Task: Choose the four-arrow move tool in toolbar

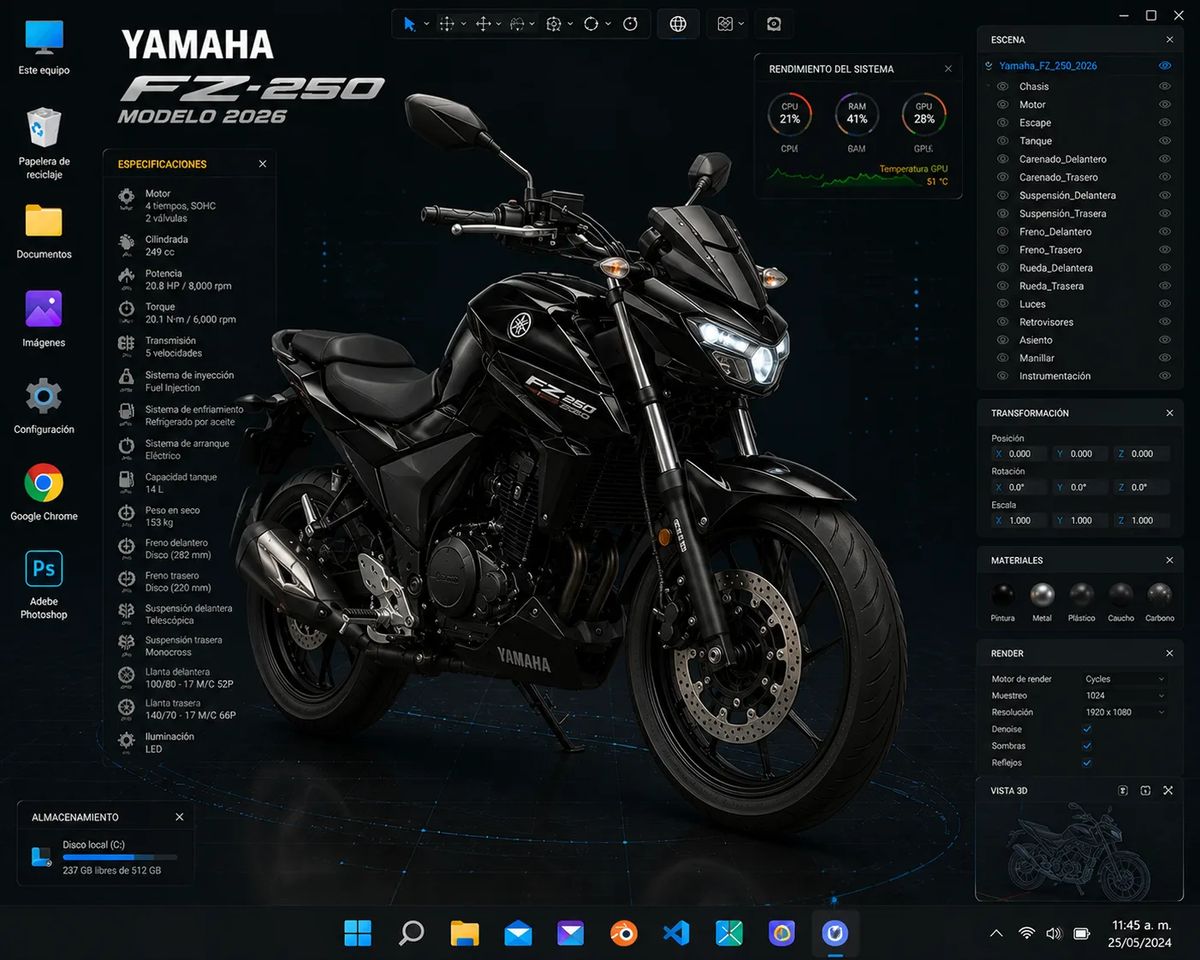Action: click(x=483, y=24)
